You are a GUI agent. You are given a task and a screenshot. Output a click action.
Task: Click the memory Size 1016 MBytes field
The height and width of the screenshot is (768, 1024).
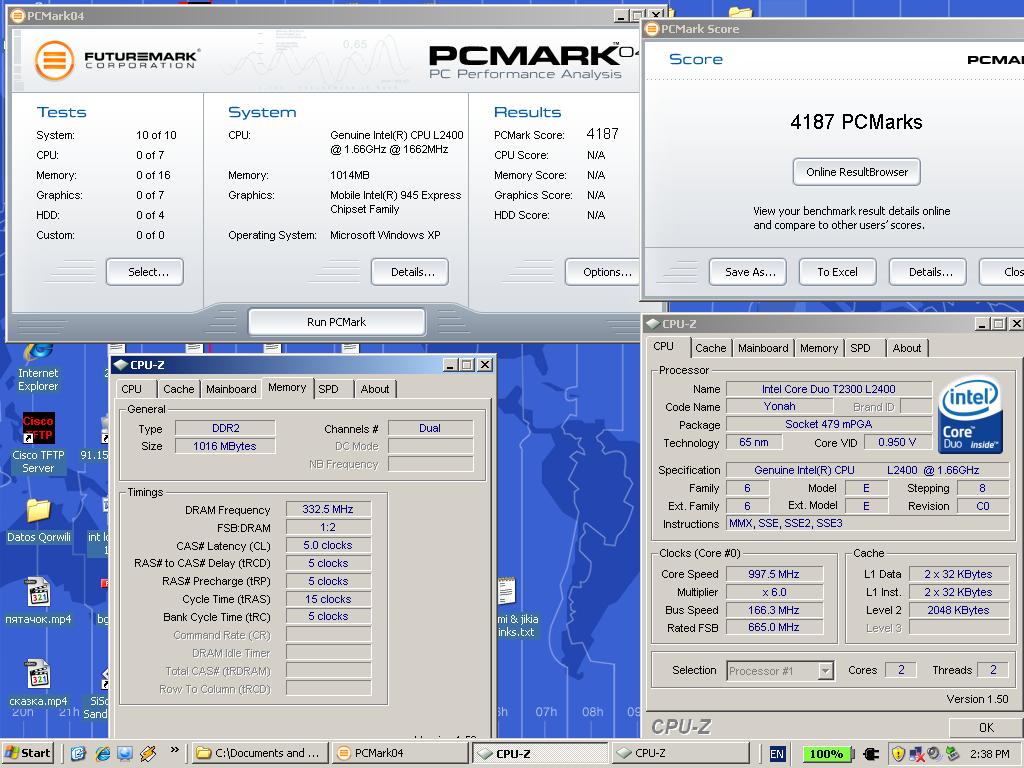point(225,446)
